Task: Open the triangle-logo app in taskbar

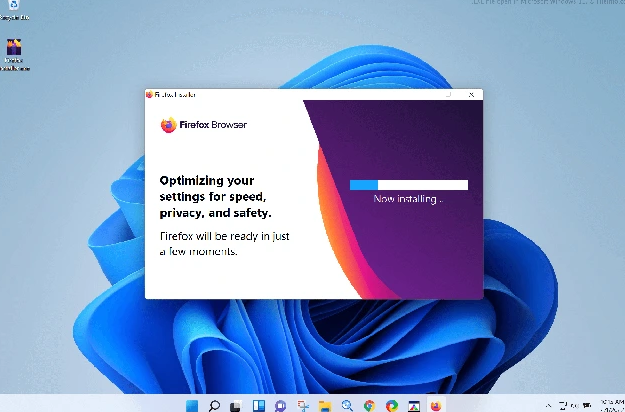Action: [414, 405]
